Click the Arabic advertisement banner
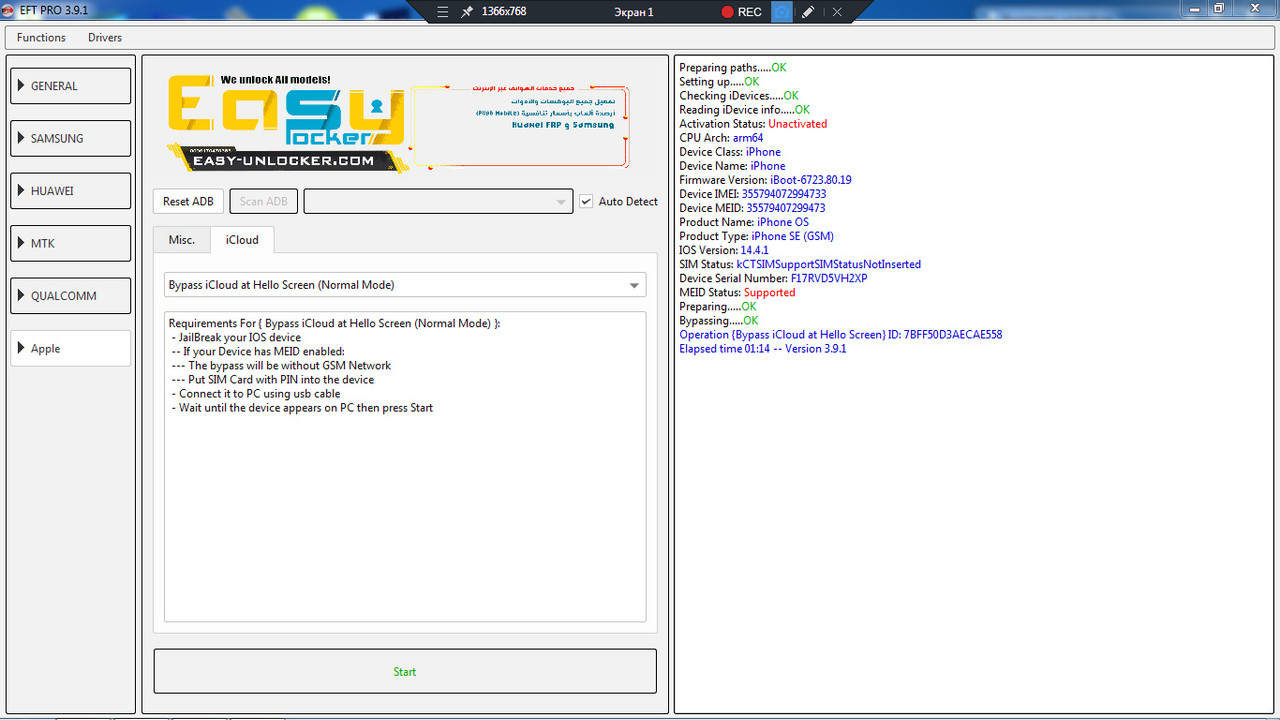1280x720 pixels. (x=520, y=125)
